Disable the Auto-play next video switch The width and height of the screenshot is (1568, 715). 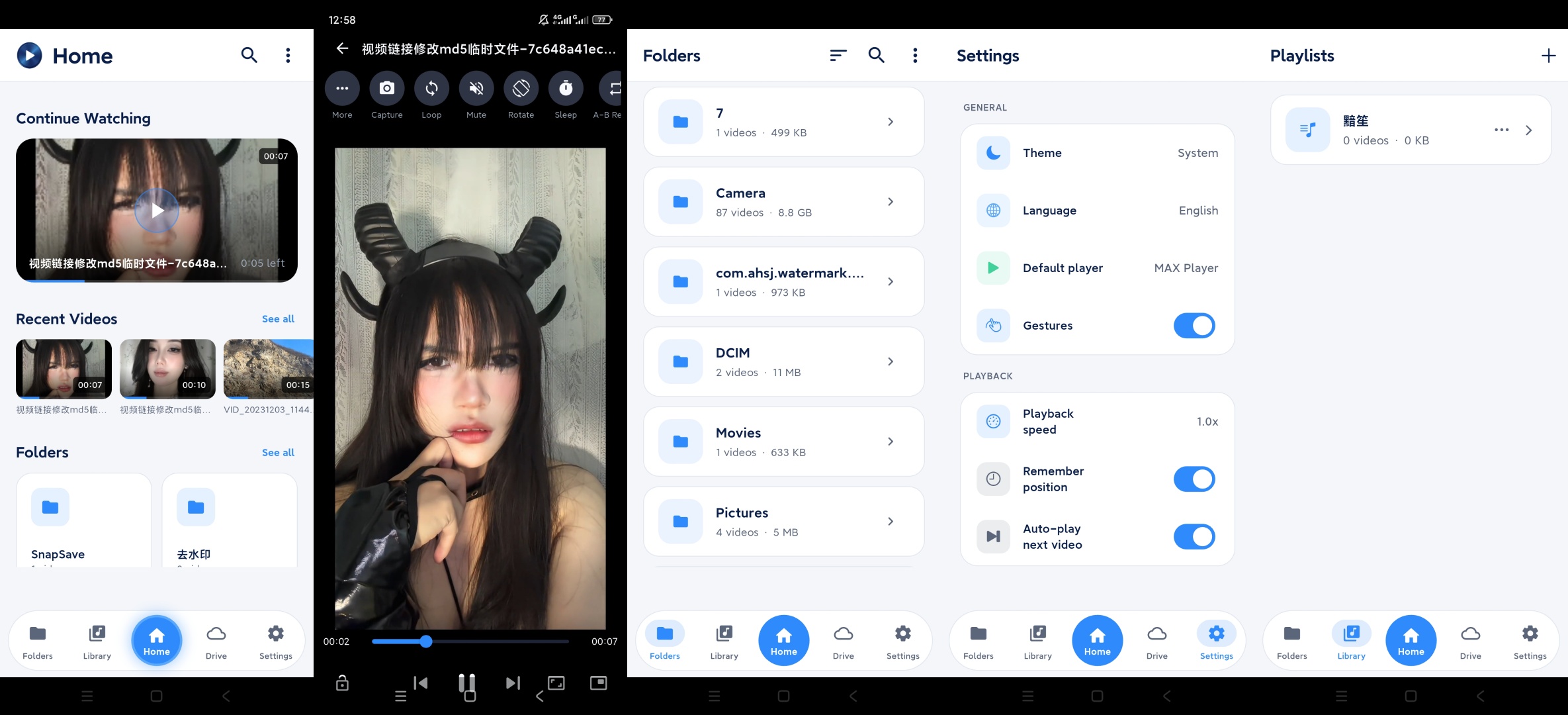1194,537
